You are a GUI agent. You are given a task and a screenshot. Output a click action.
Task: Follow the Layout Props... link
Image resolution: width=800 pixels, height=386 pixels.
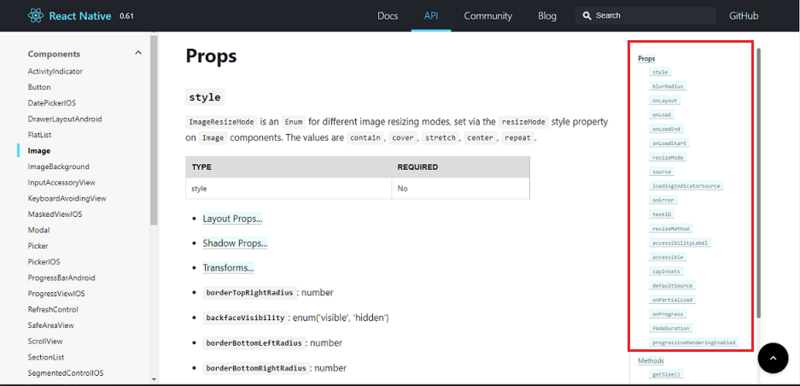point(233,218)
